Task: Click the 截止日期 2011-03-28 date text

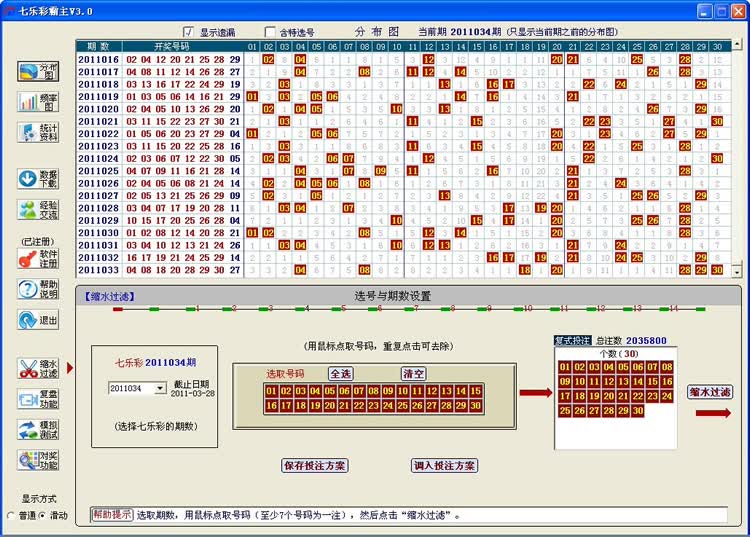Action: pyautogui.click(x=192, y=389)
